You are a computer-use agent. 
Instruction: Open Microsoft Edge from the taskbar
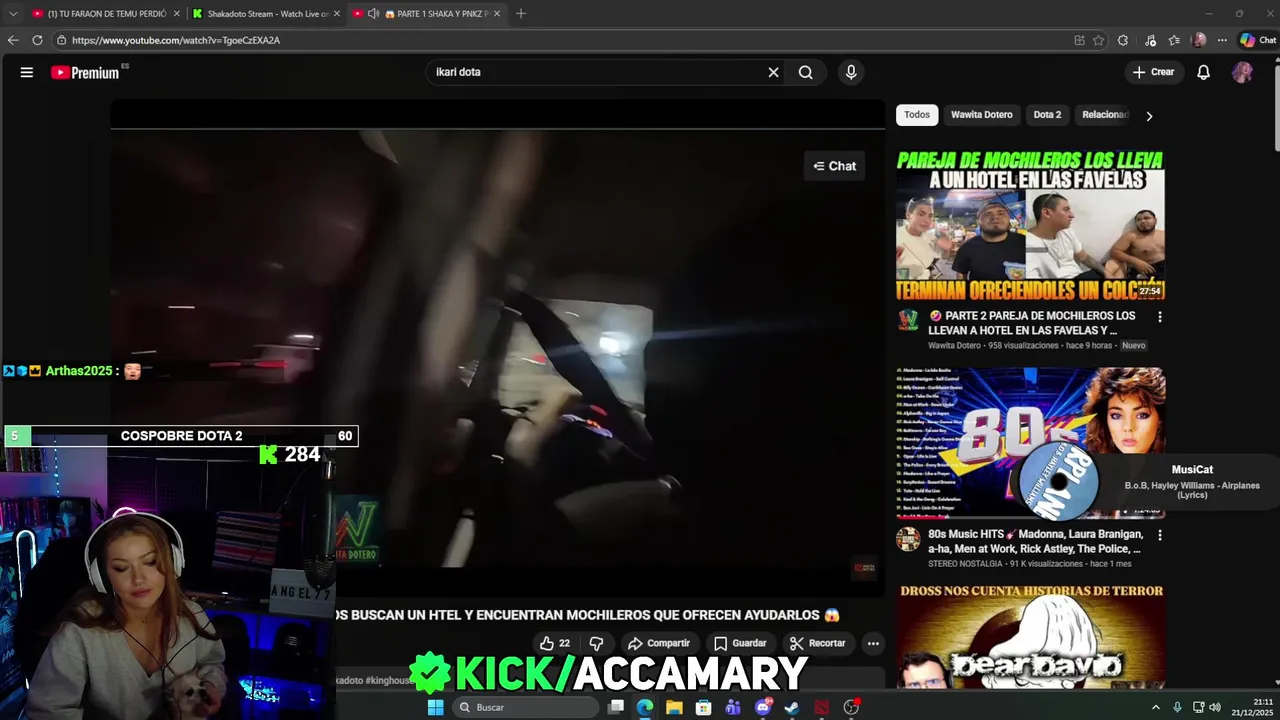645,707
